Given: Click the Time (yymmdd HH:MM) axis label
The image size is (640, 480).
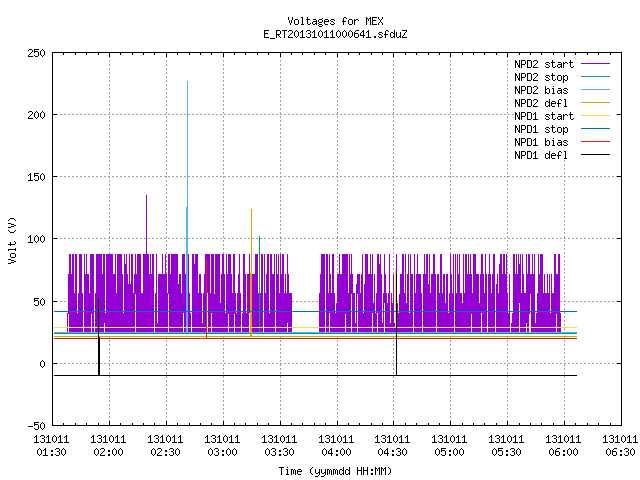Looking at the screenshot, I should pyautogui.click(x=335, y=471).
